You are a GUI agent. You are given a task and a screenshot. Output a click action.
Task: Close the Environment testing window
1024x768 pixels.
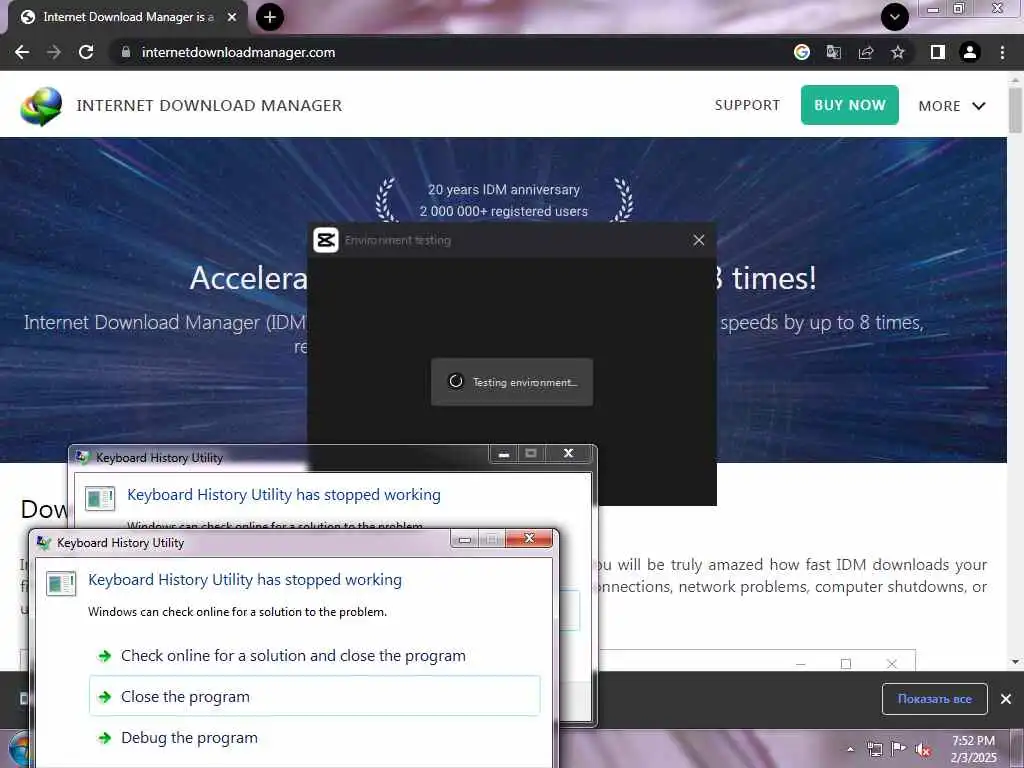(699, 240)
